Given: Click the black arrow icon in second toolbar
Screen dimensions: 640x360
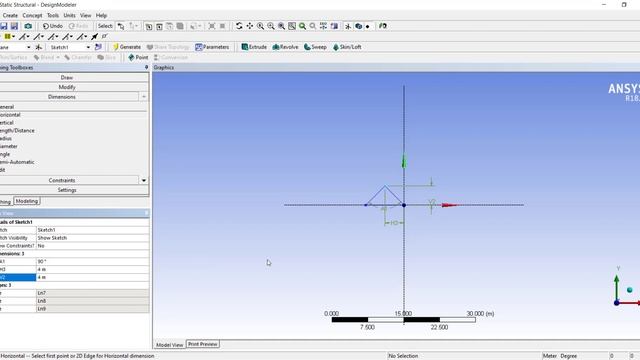Looking at the screenshot, I should (x=94, y=37).
